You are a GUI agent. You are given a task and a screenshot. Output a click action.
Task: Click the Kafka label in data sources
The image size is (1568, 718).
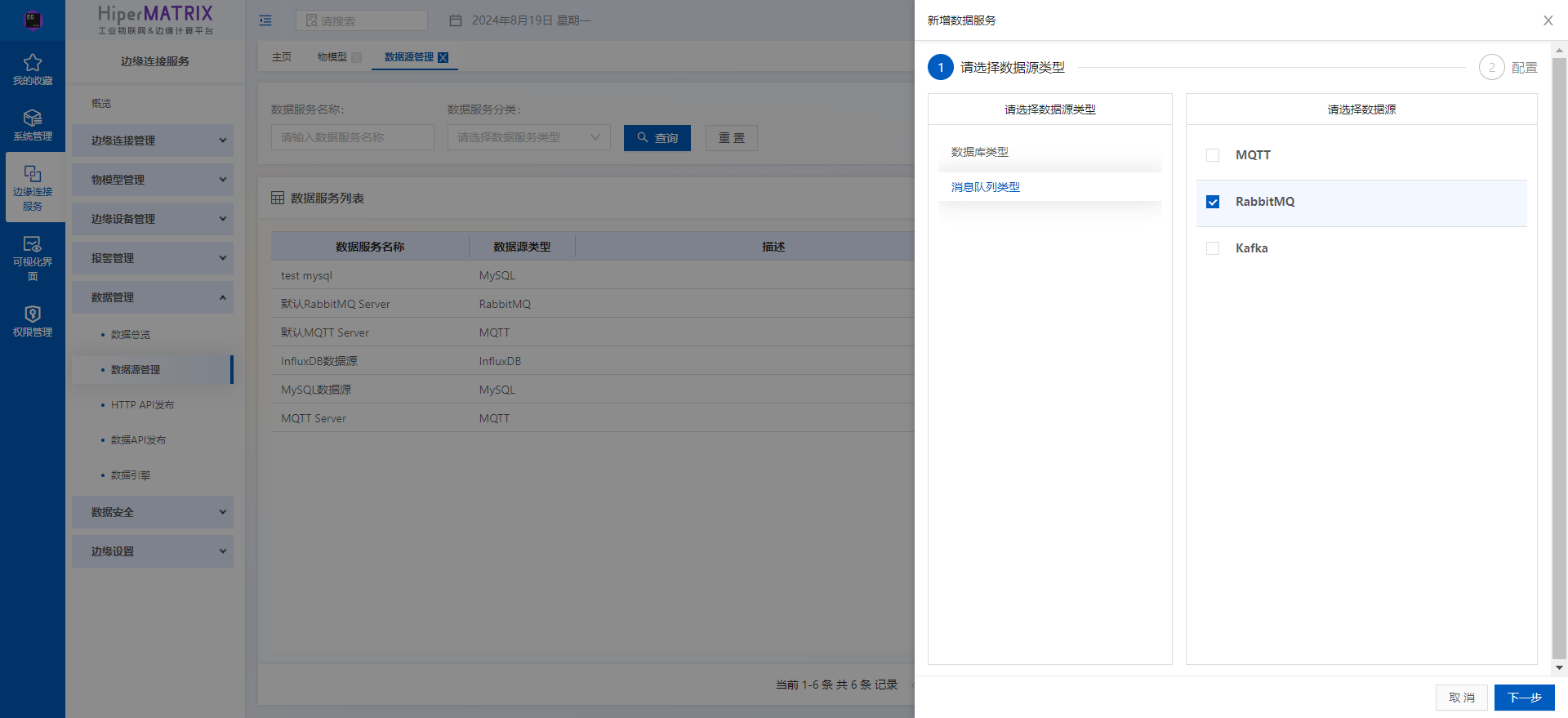(x=1251, y=248)
